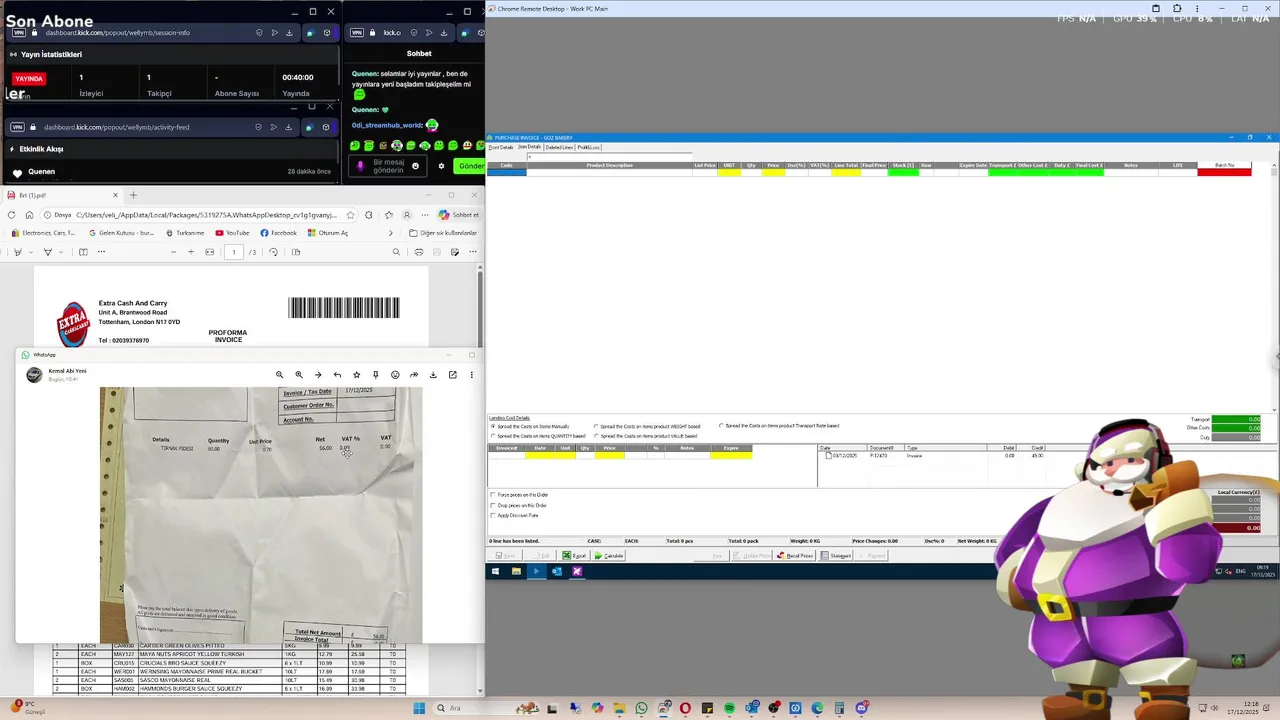Click the fit to width PDF icon
The height and width of the screenshot is (720, 1280).
pos(209,252)
